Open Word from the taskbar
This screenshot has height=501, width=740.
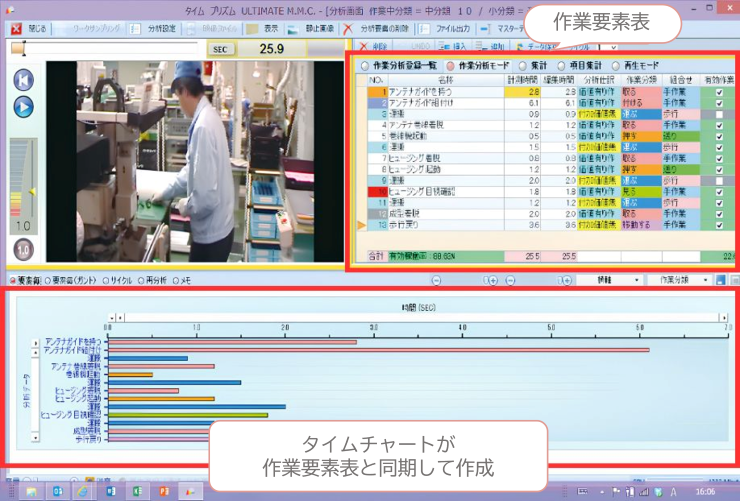(111, 492)
